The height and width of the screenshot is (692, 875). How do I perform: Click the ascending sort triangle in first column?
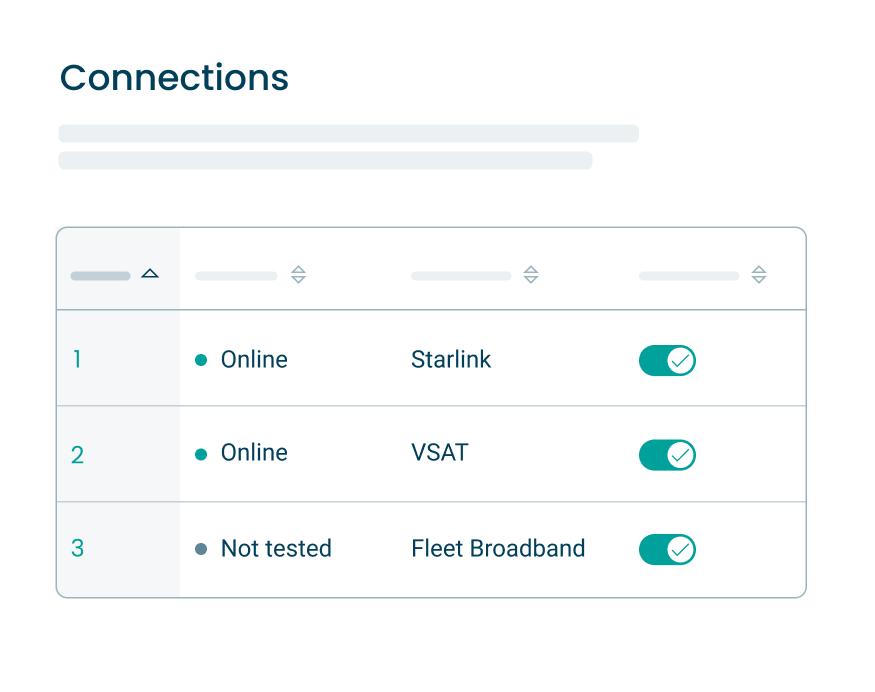[150, 272]
